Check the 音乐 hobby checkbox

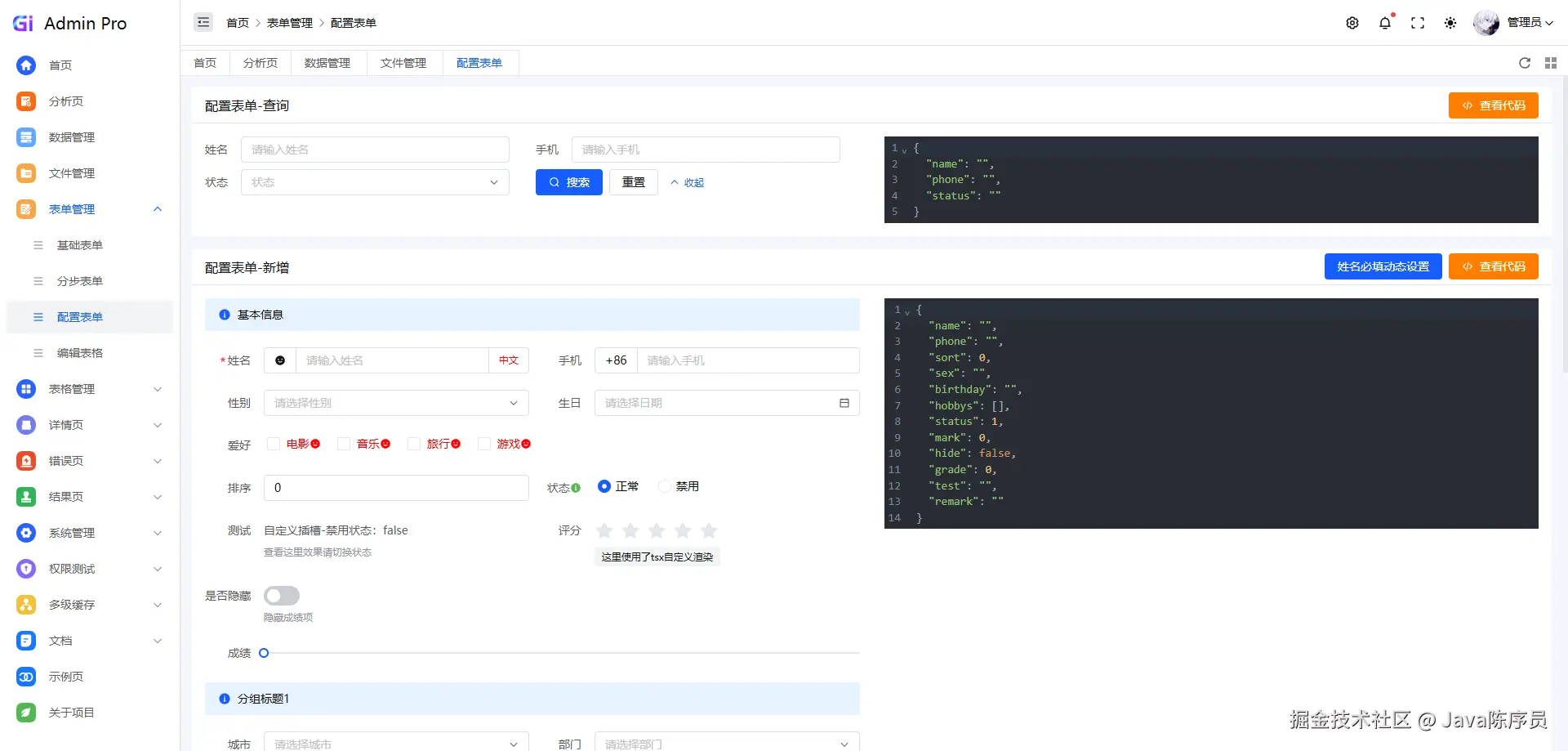click(x=344, y=444)
